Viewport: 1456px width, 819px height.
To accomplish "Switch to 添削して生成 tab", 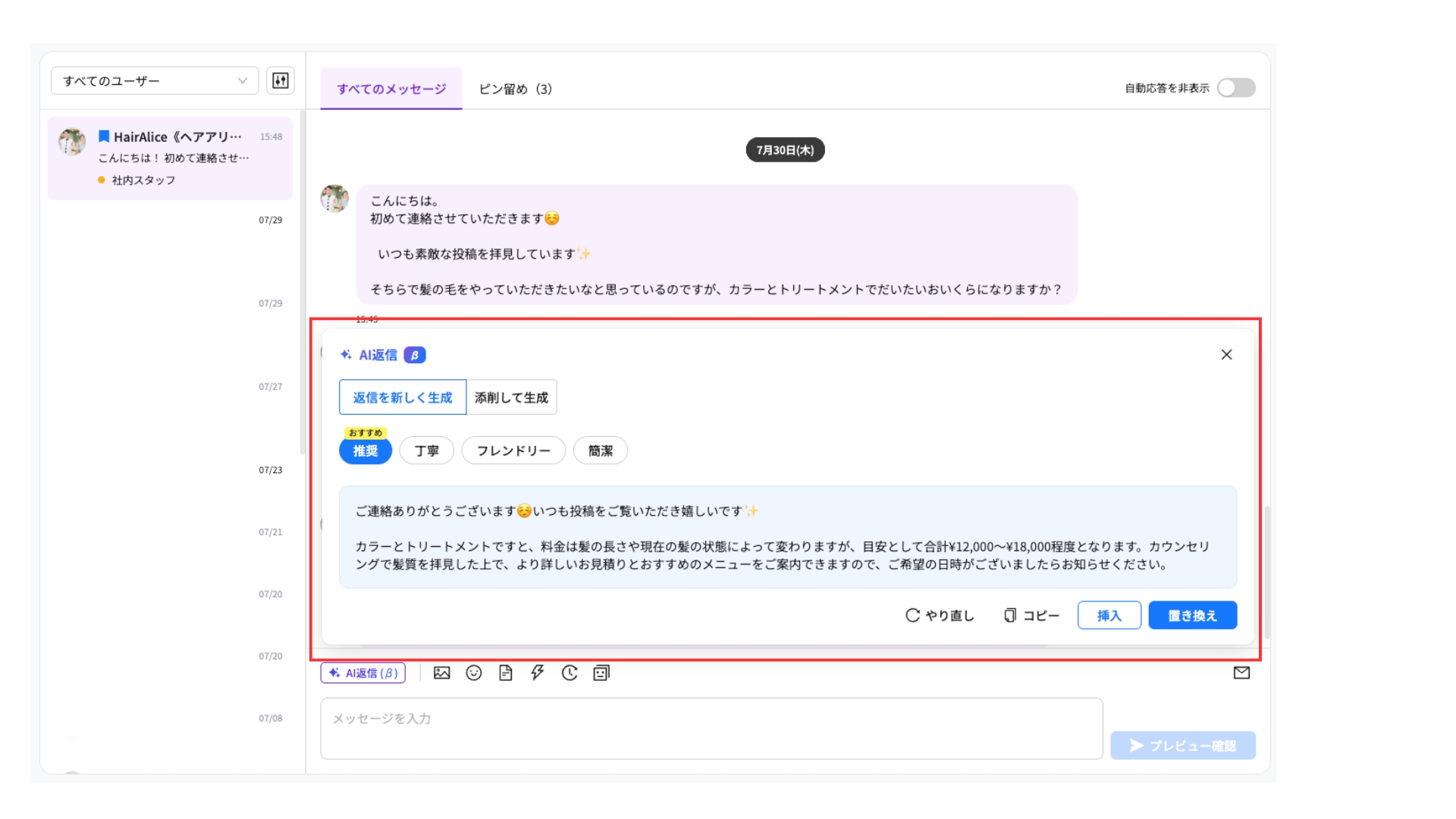I will (x=511, y=397).
